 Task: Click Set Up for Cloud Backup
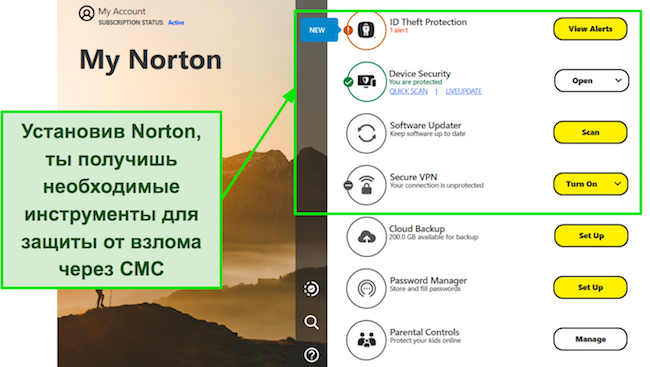[591, 236]
